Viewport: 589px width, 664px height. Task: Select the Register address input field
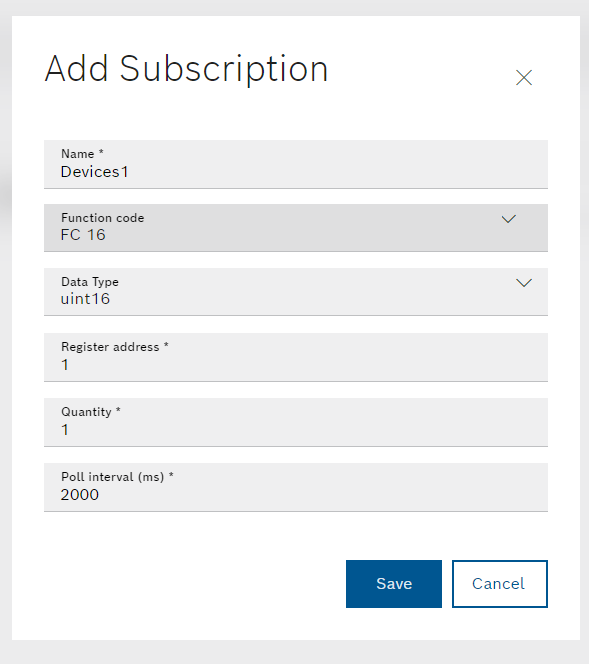tap(296, 357)
